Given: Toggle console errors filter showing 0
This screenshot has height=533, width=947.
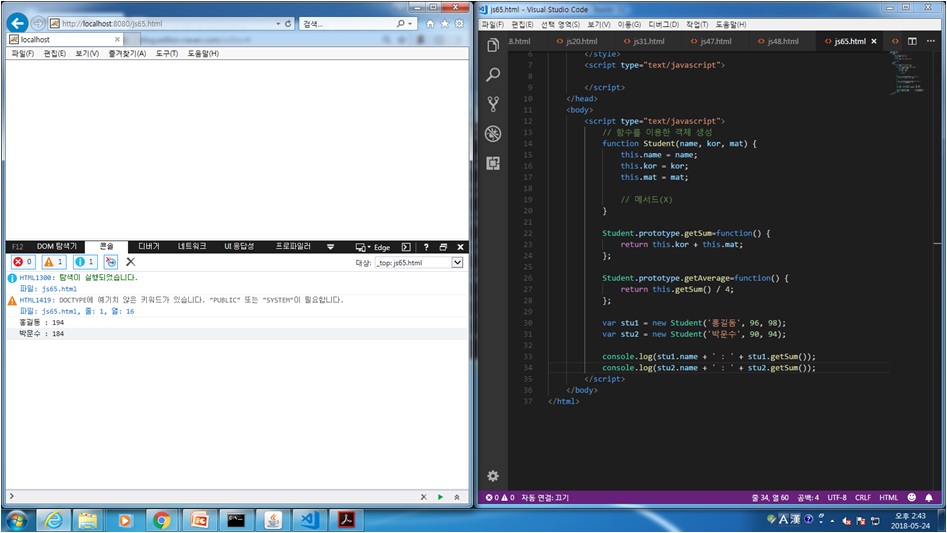Looking at the screenshot, I should (24, 262).
